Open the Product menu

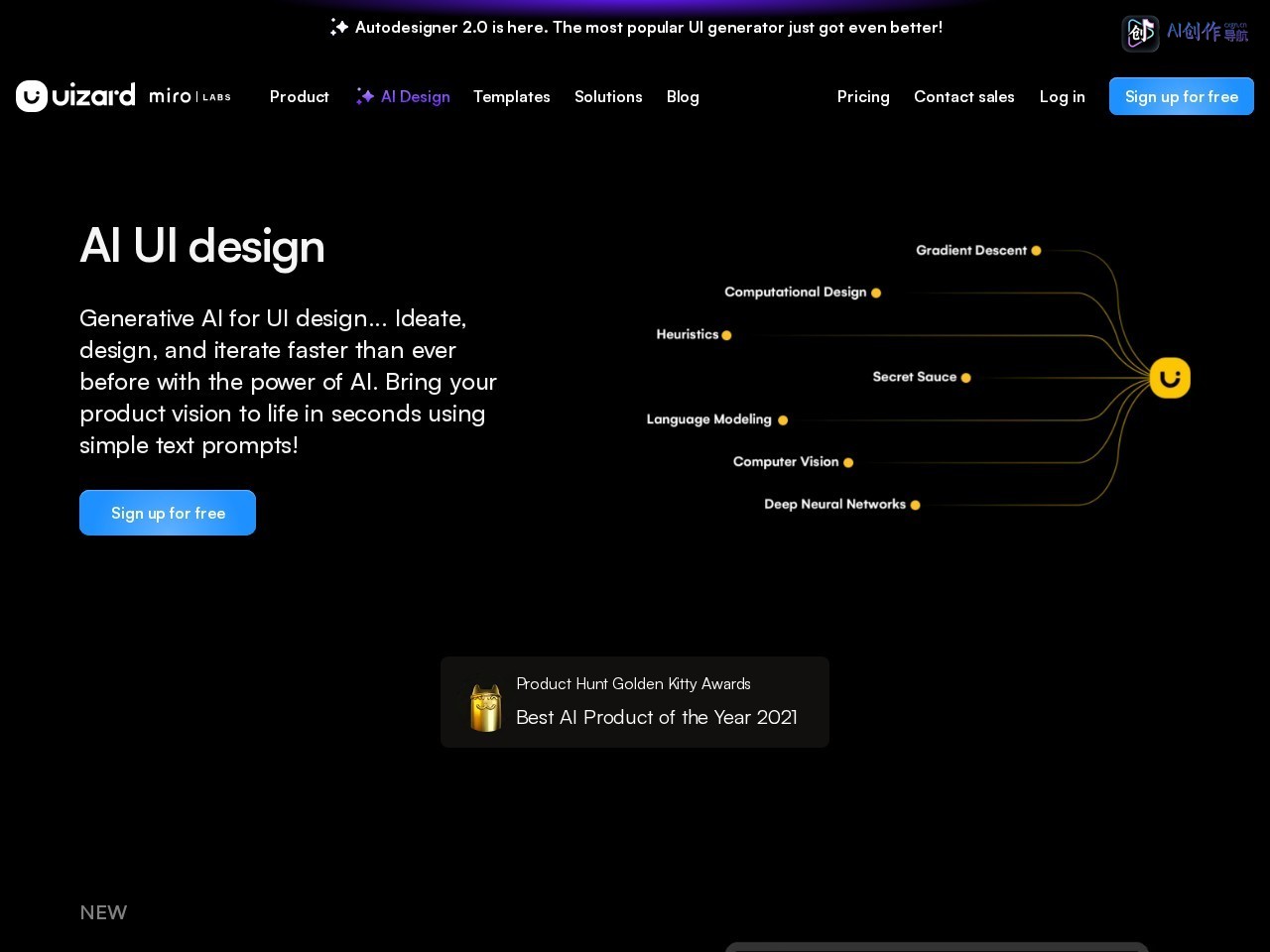300,96
